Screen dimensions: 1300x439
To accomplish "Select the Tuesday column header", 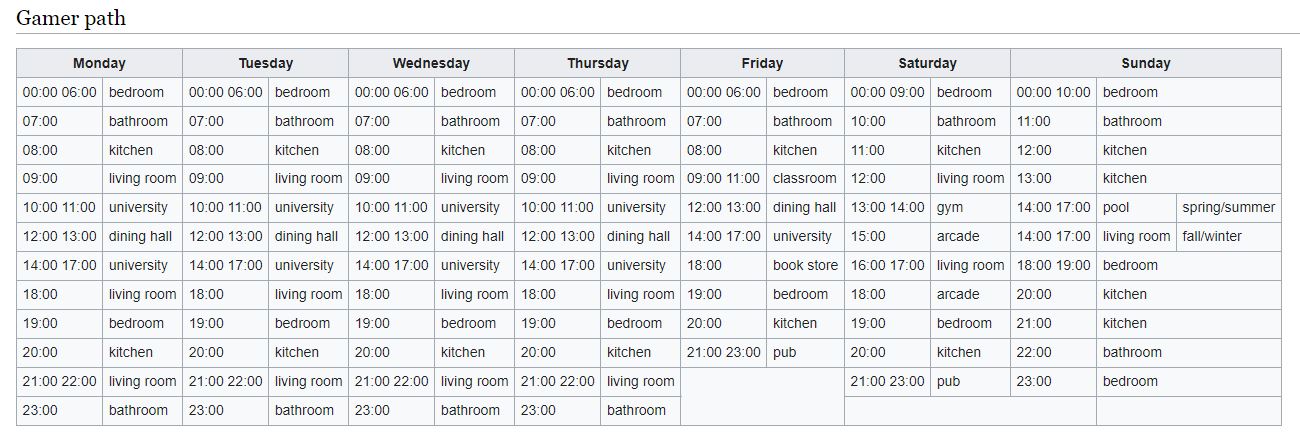I will click(265, 63).
